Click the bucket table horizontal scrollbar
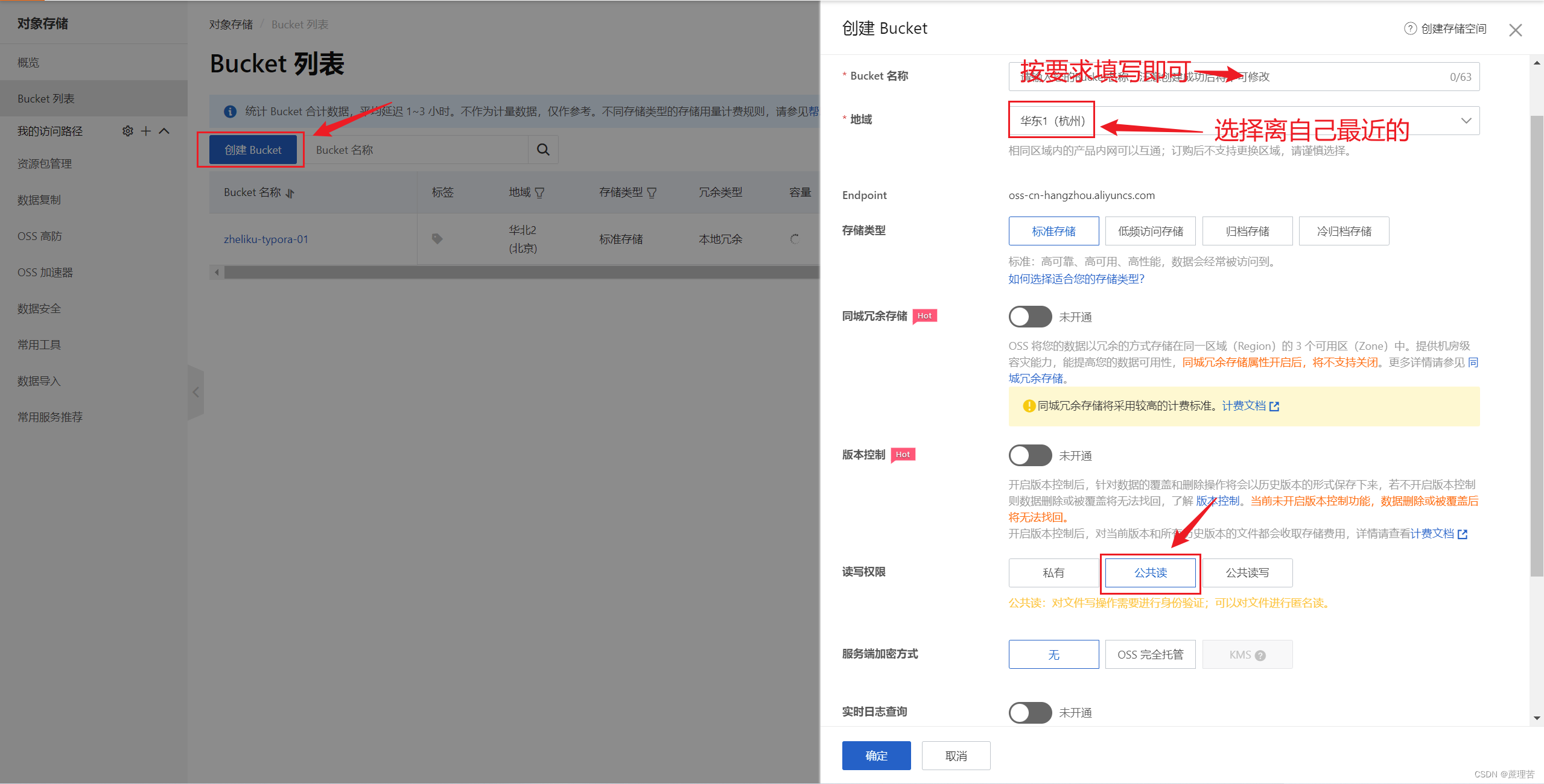This screenshot has width=1544, height=784. (x=521, y=272)
